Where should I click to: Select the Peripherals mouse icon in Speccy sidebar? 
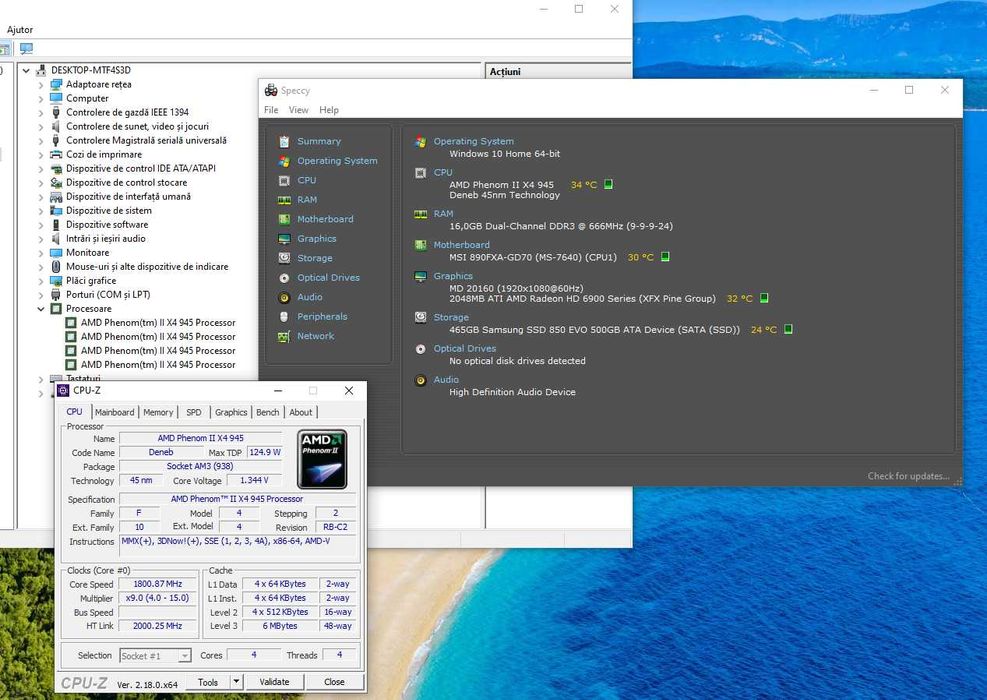[285, 317]
